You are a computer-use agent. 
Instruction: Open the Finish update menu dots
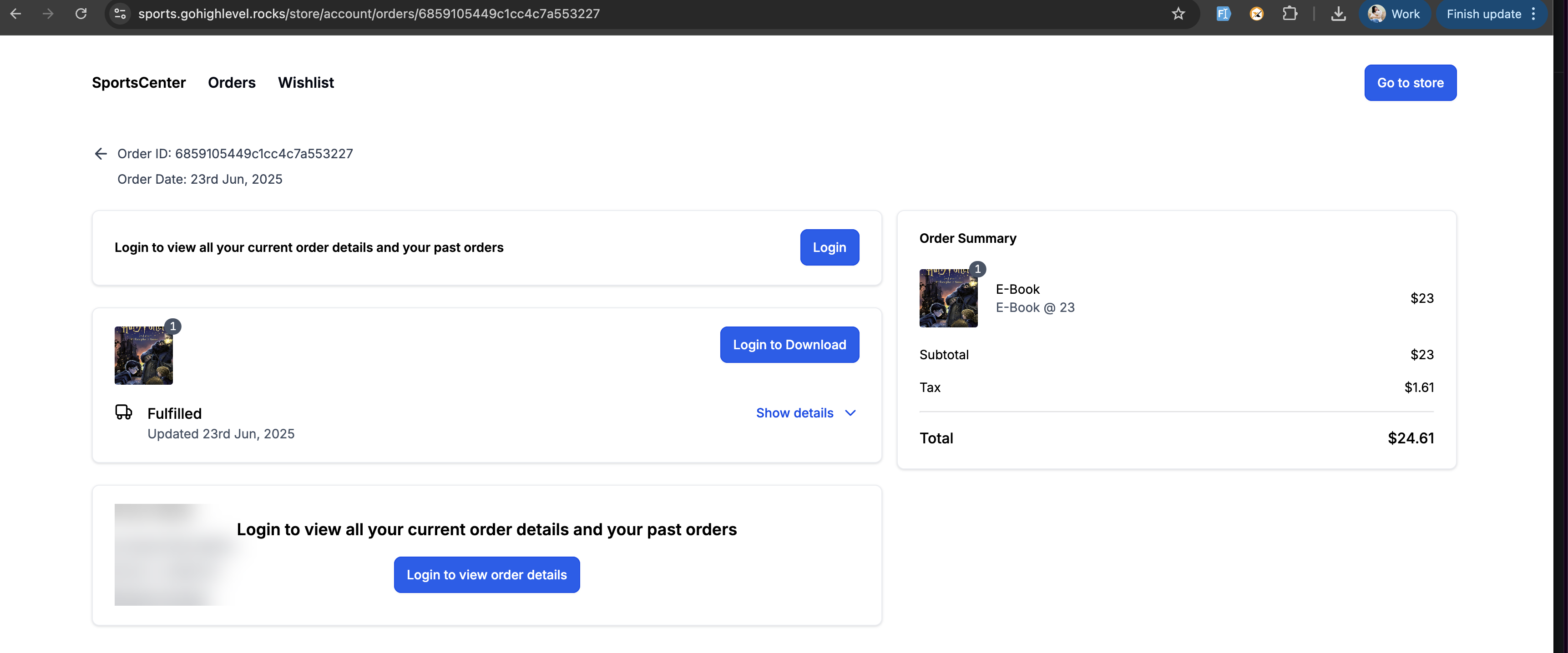tap(1534, 13)
